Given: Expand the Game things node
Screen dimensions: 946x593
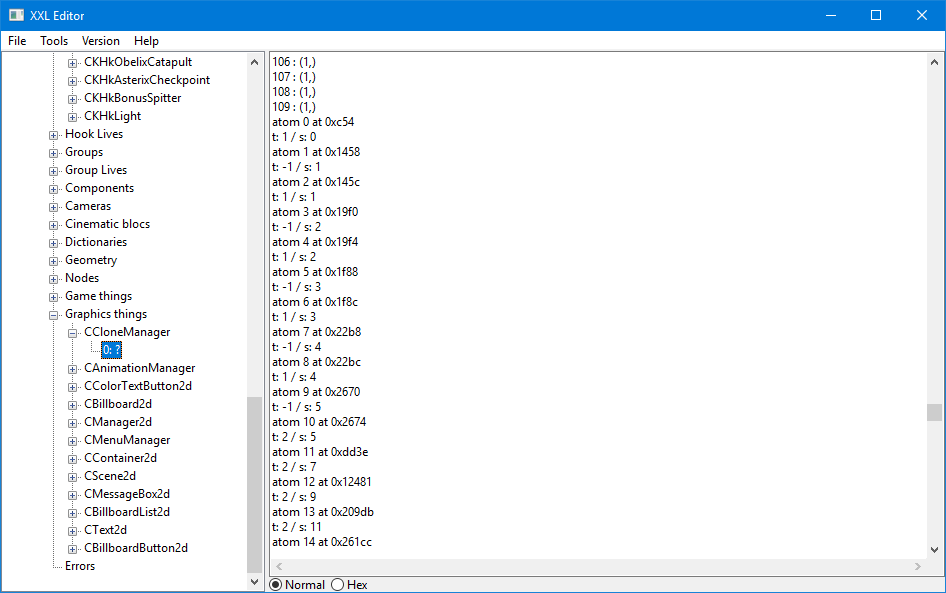Looking at the screenshot, I should 53,297.
